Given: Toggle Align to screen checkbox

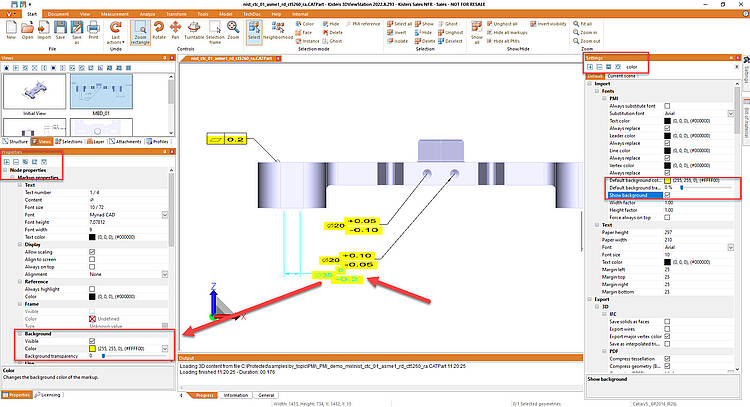Looking at the screenshot, I should tap(92, 259).
